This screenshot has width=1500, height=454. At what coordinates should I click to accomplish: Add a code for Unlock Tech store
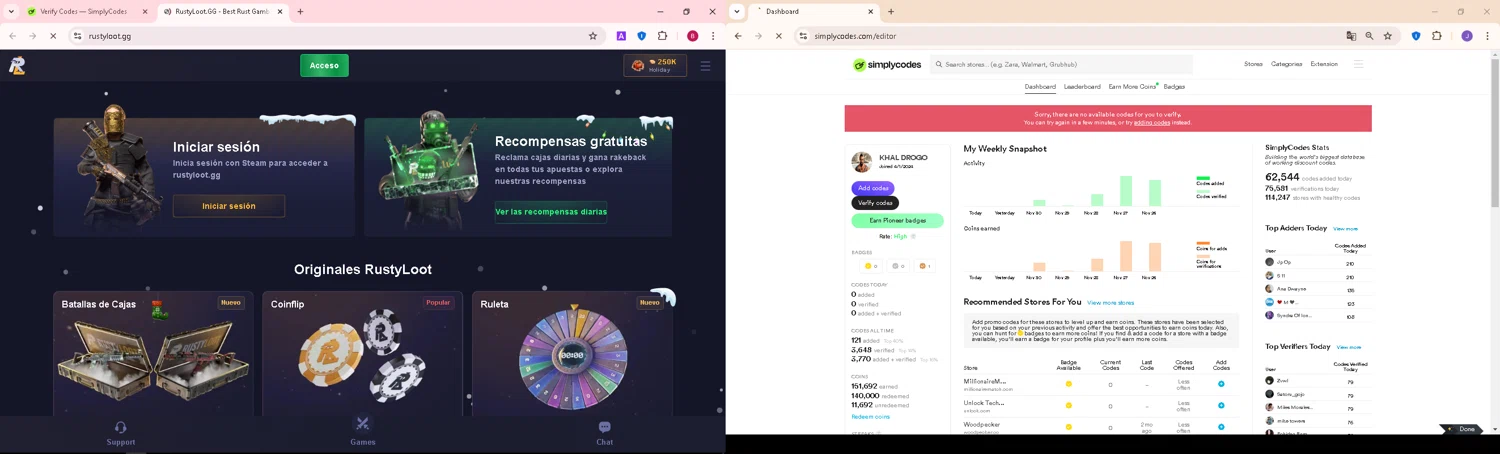(x=1221, y=405)
